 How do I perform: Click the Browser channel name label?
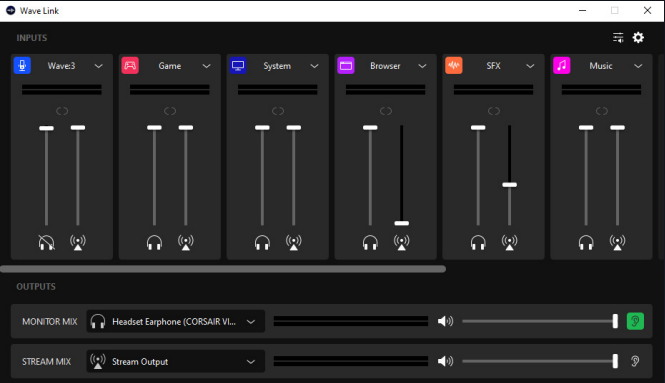[385, 66]
